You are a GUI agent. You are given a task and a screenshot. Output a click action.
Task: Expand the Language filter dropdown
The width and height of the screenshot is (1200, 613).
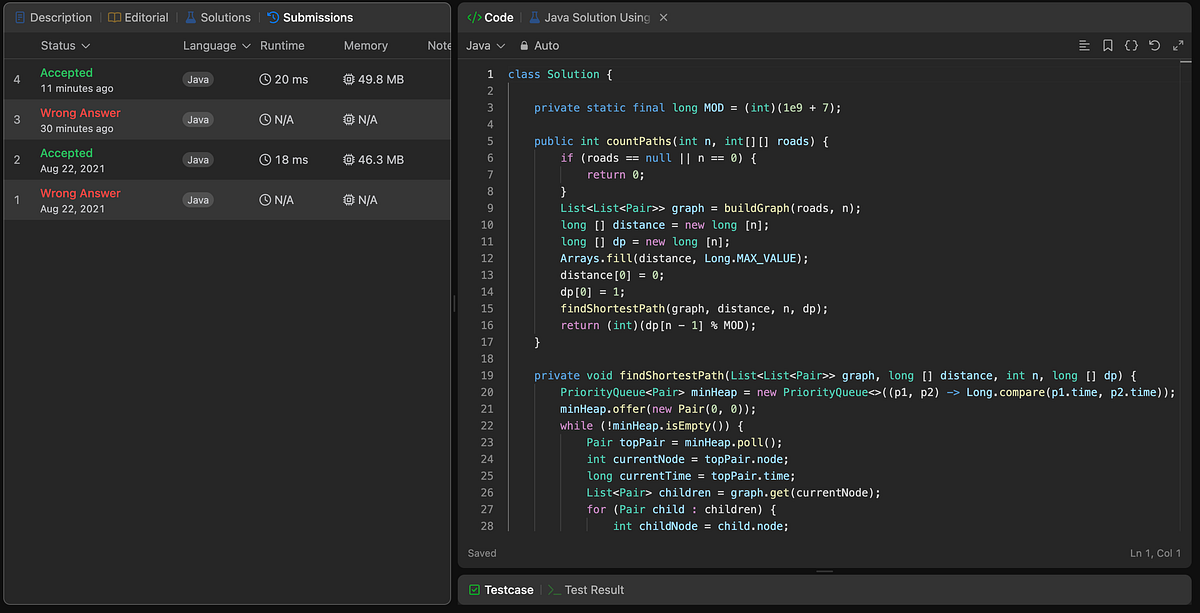tap(216, 46)
